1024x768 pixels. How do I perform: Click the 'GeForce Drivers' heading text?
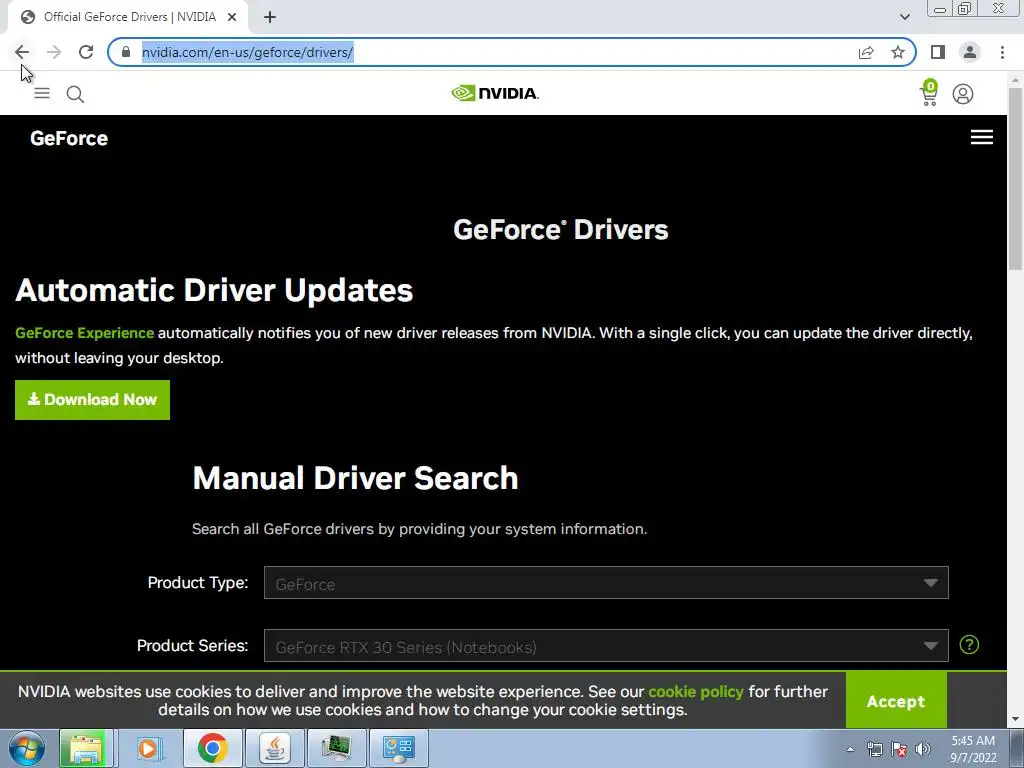[x=561, y=230]
